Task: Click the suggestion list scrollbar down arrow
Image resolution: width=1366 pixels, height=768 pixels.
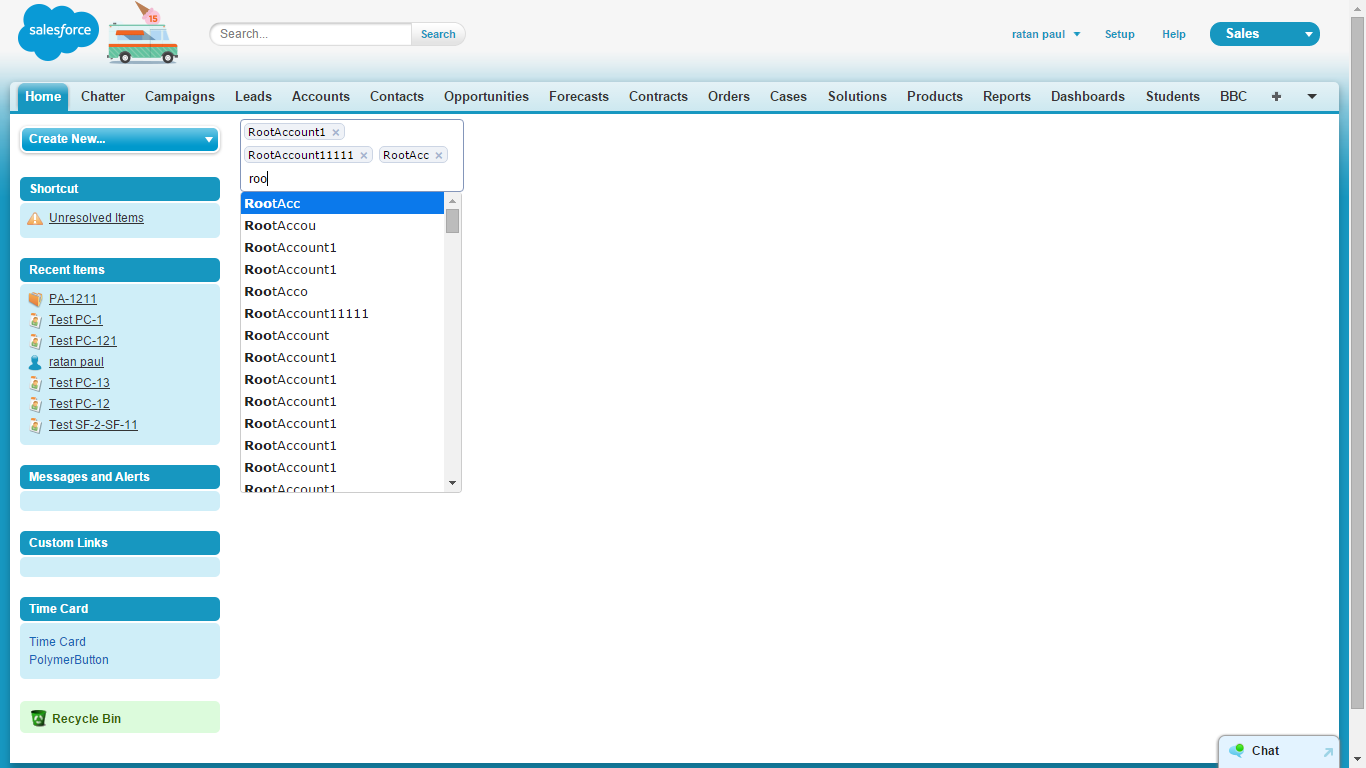Action: 452,482
